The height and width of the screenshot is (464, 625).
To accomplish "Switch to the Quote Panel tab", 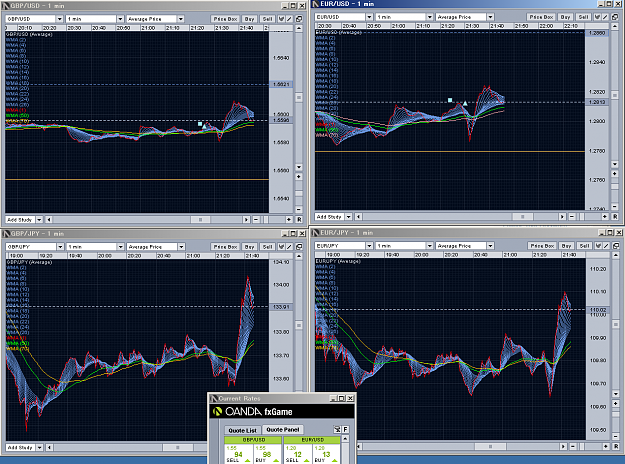I will tap(283, 429).
